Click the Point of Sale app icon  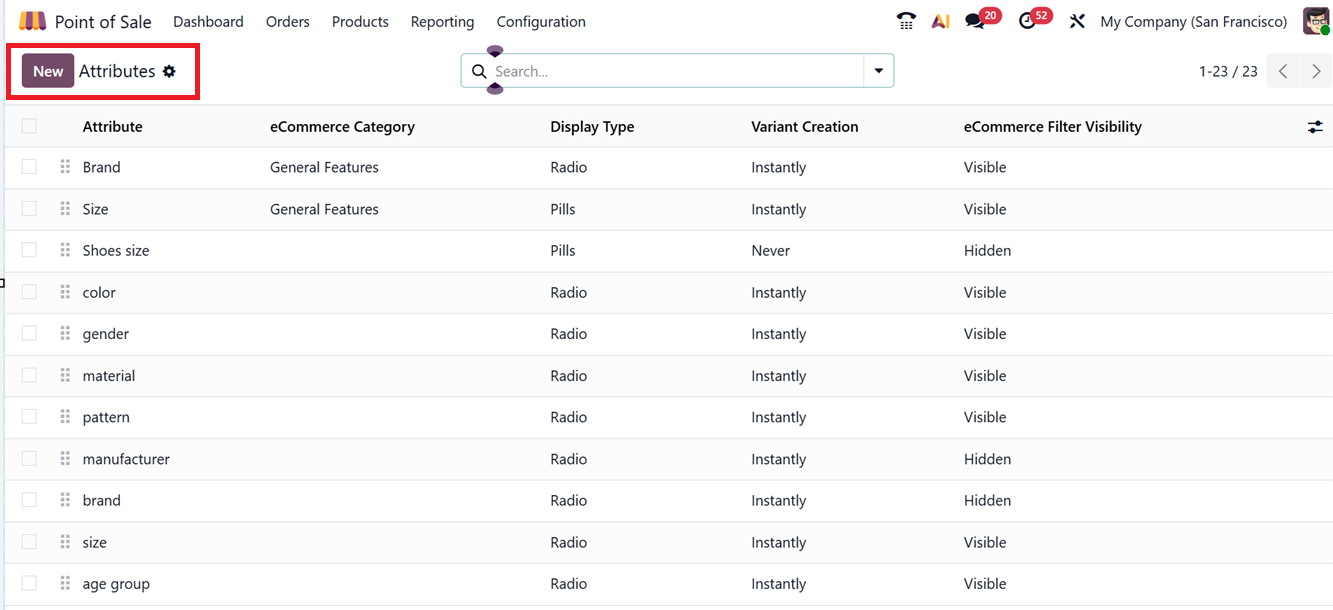pos(32,21)
